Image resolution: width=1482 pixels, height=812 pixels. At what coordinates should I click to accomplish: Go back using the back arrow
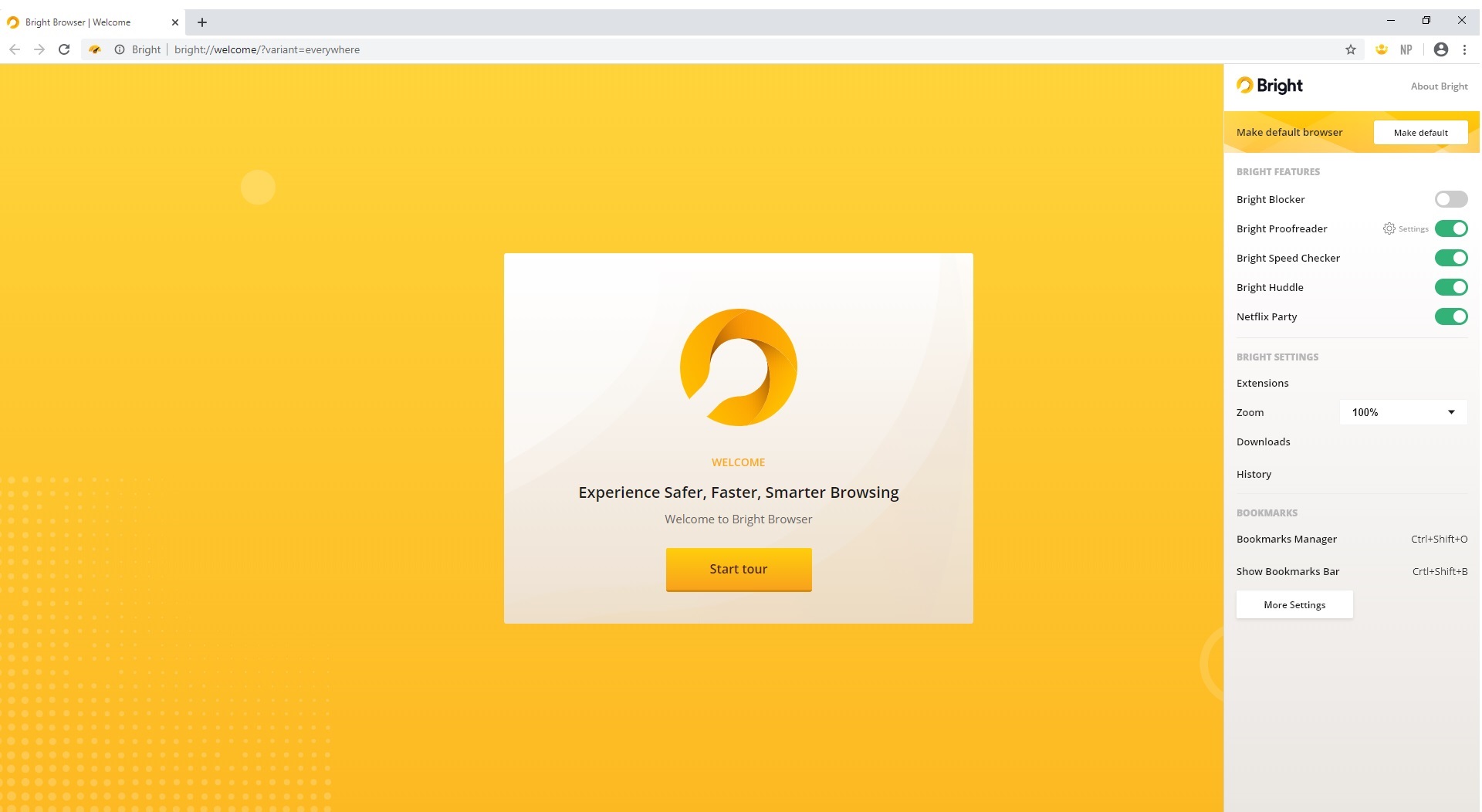point(15,49)
